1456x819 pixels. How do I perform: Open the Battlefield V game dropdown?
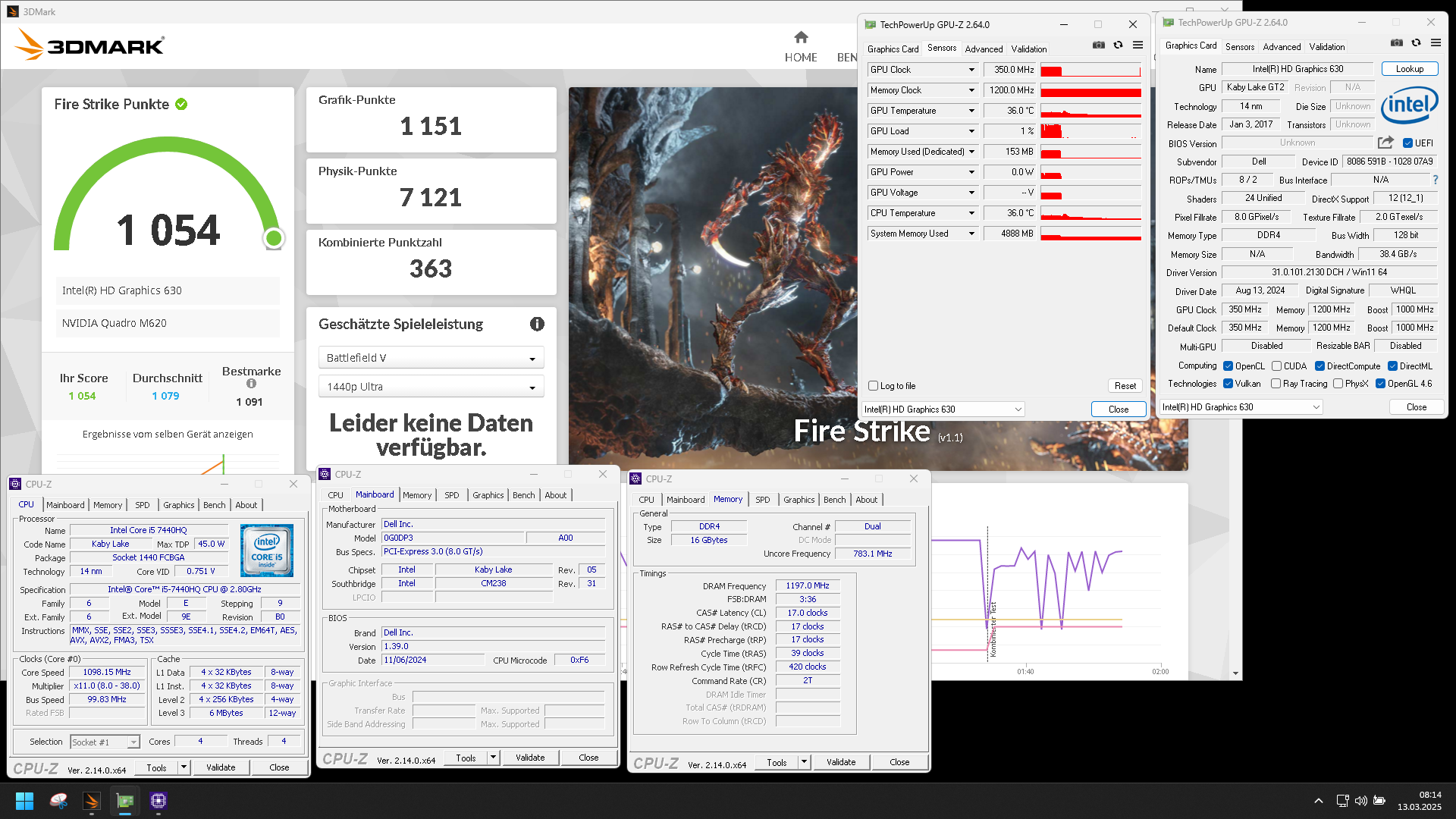pos(431,358)
